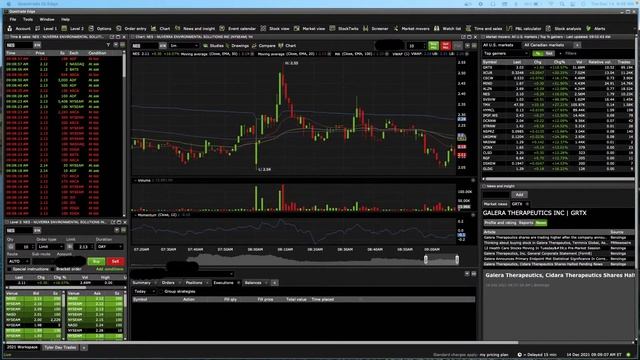Click the filter funnel icon in Time & sales
The image size is (640, 360).
[x=108, y=45]
